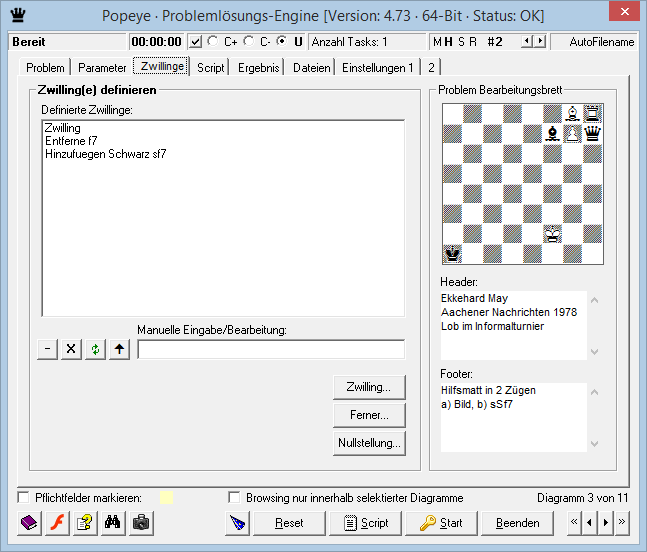Select the C+ radio button

click(x=213, y=41)
